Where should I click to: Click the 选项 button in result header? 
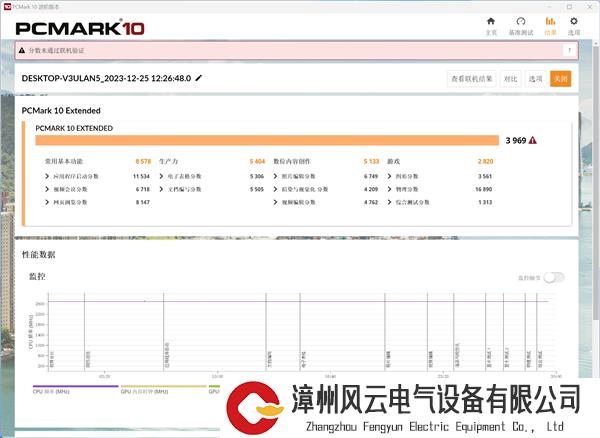[535, 79]
